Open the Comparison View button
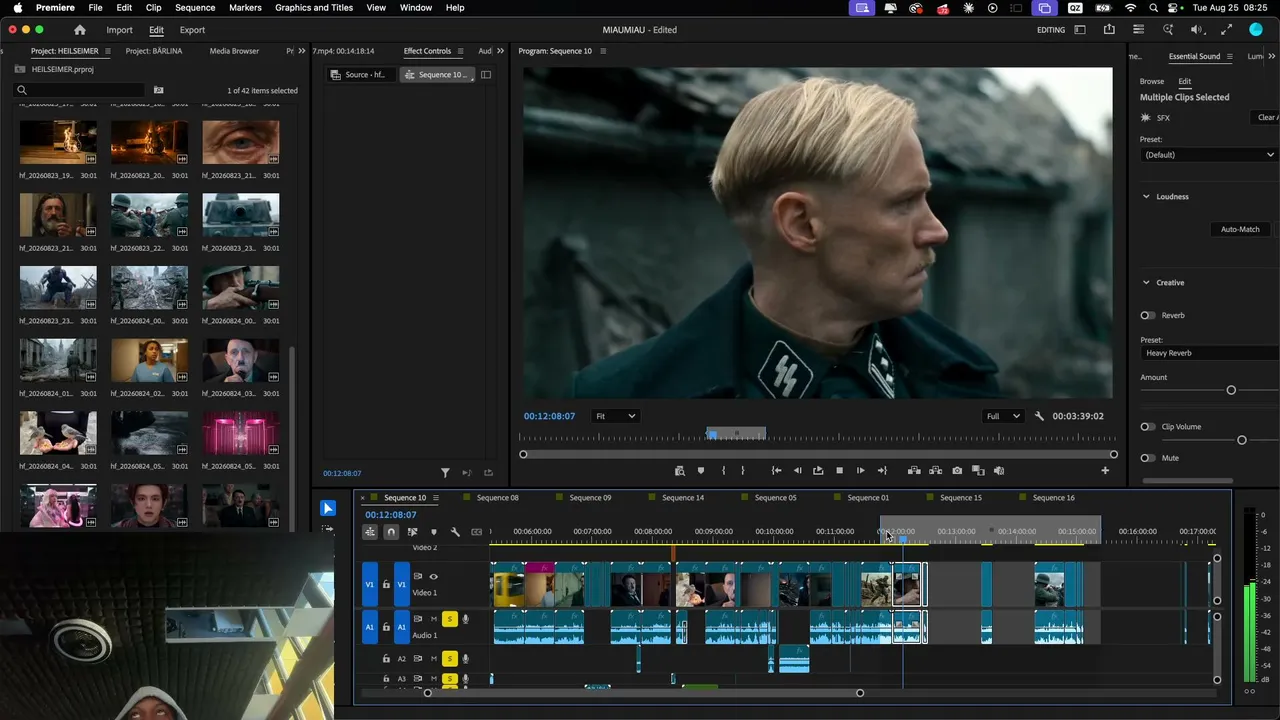 click(978, 470)
